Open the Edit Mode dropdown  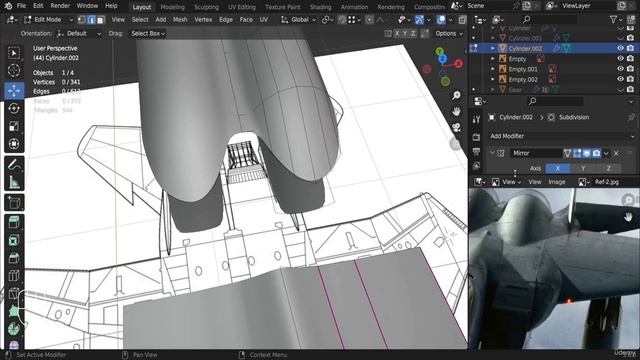pos(48,20)
